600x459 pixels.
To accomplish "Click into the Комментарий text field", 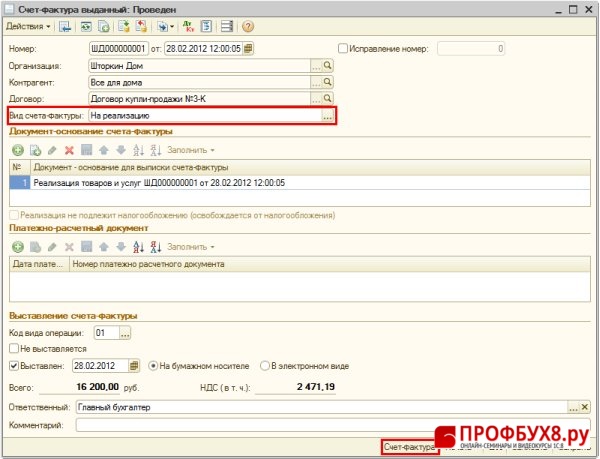I will point(330,425).
